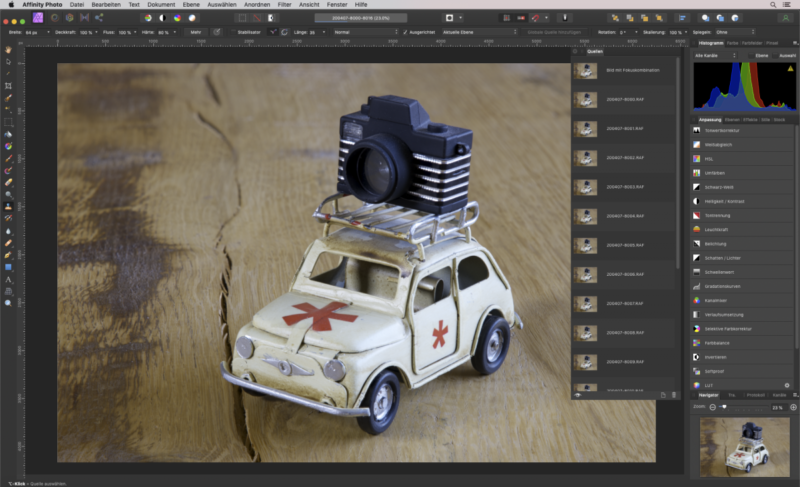Open the Alle Kanäle channel dropdown
Image resolution: width=800 pixels, height=487 pixels.
[715, 56]
